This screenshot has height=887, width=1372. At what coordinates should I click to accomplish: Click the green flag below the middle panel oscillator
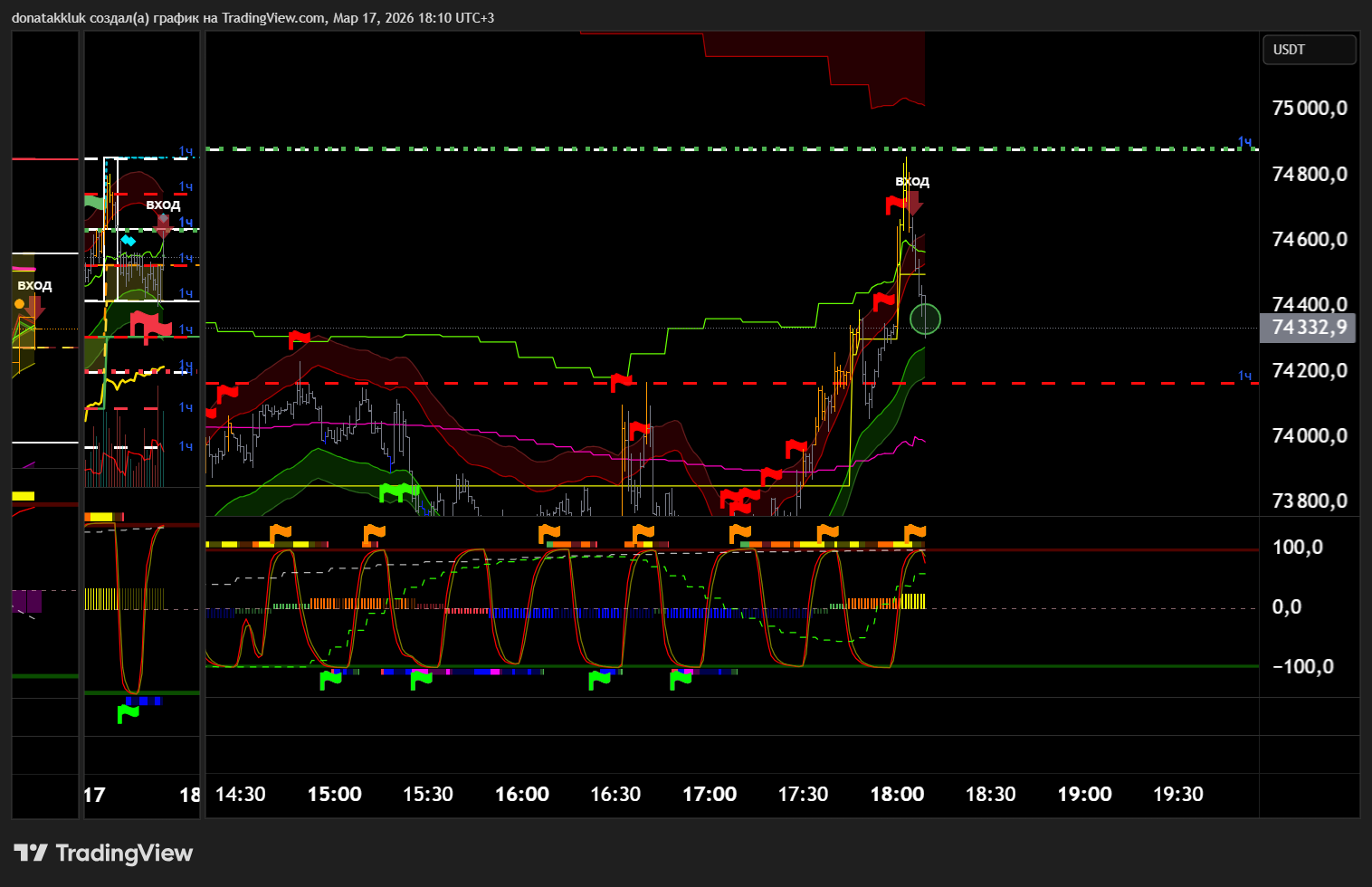click(x=129, y=713)
